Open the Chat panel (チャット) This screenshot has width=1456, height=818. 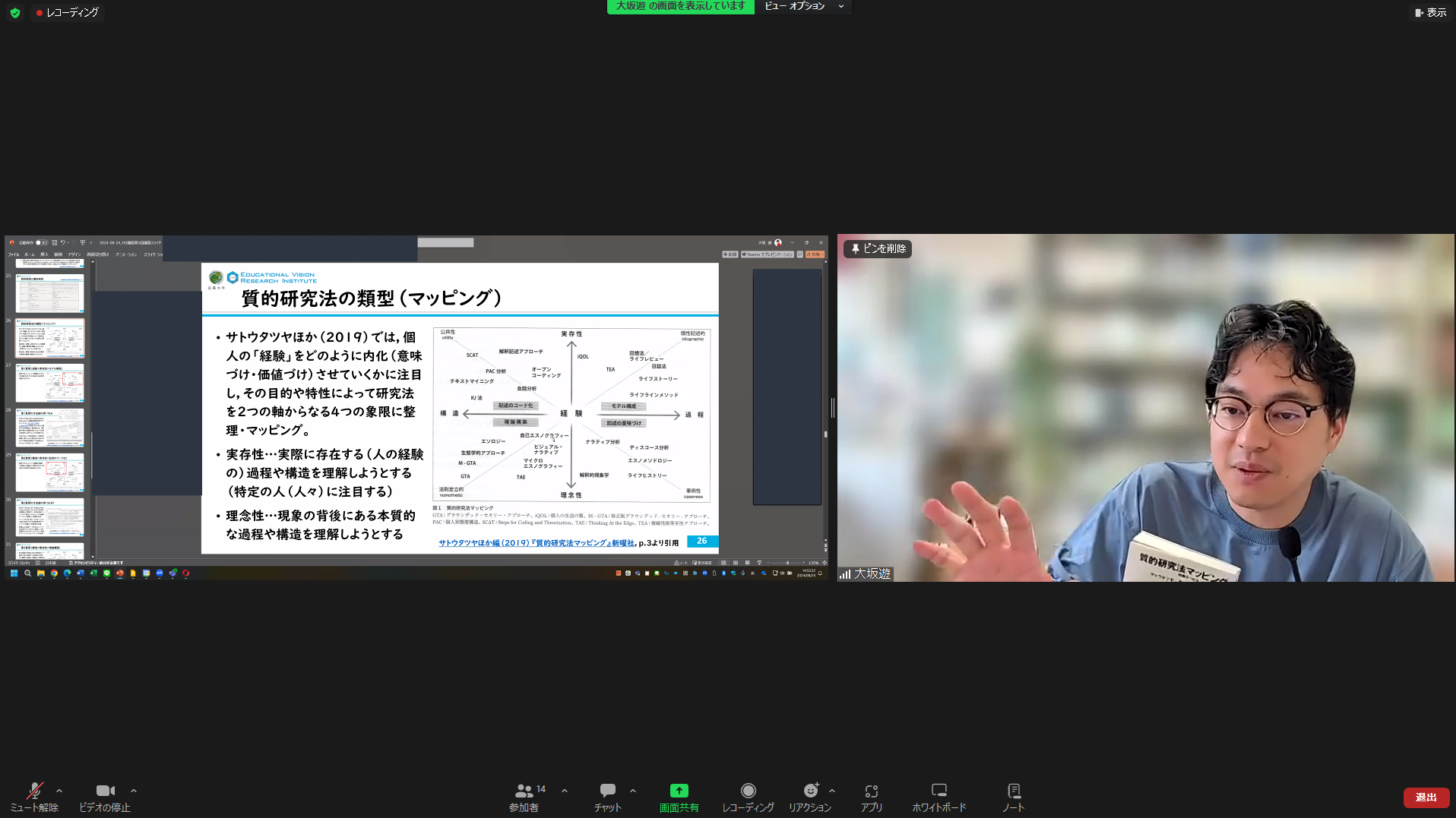point(608,797)
